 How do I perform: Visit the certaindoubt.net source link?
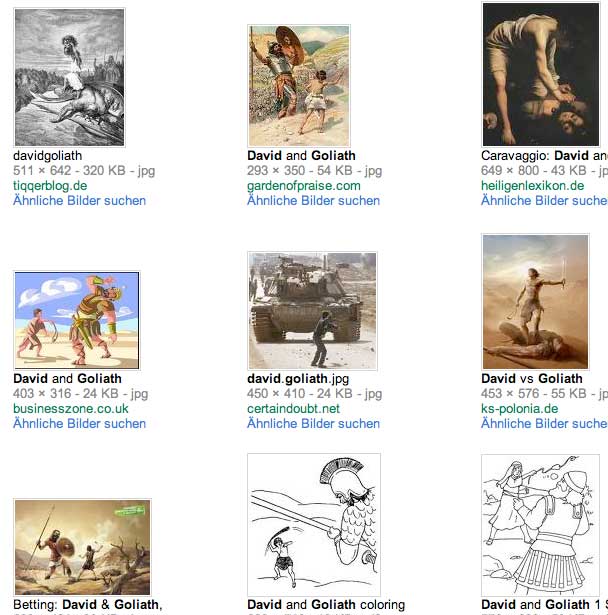tap(293, 408)
